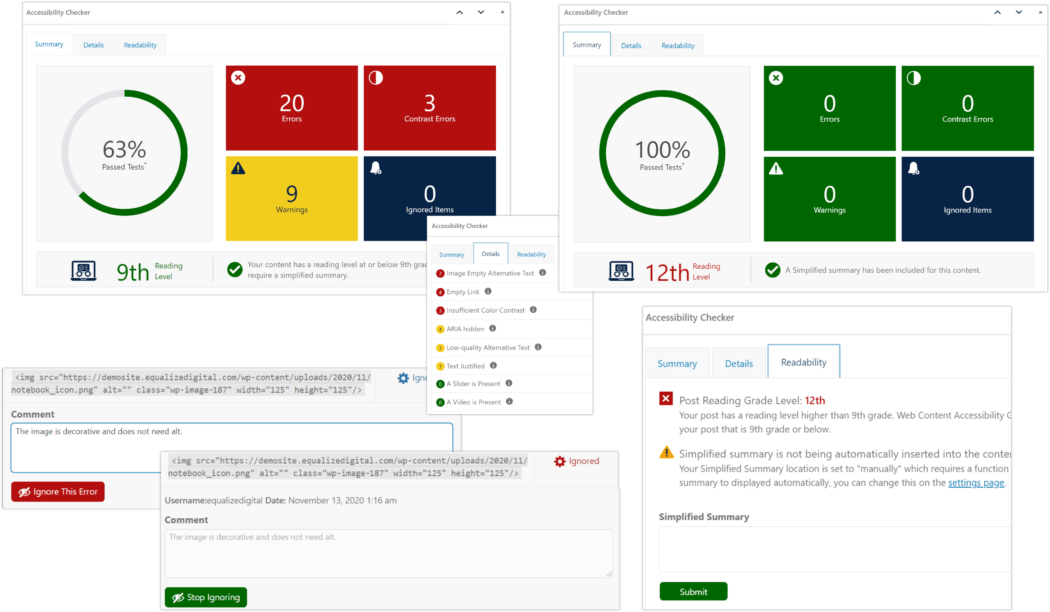Click the red Ignored label

coord(584,461)
